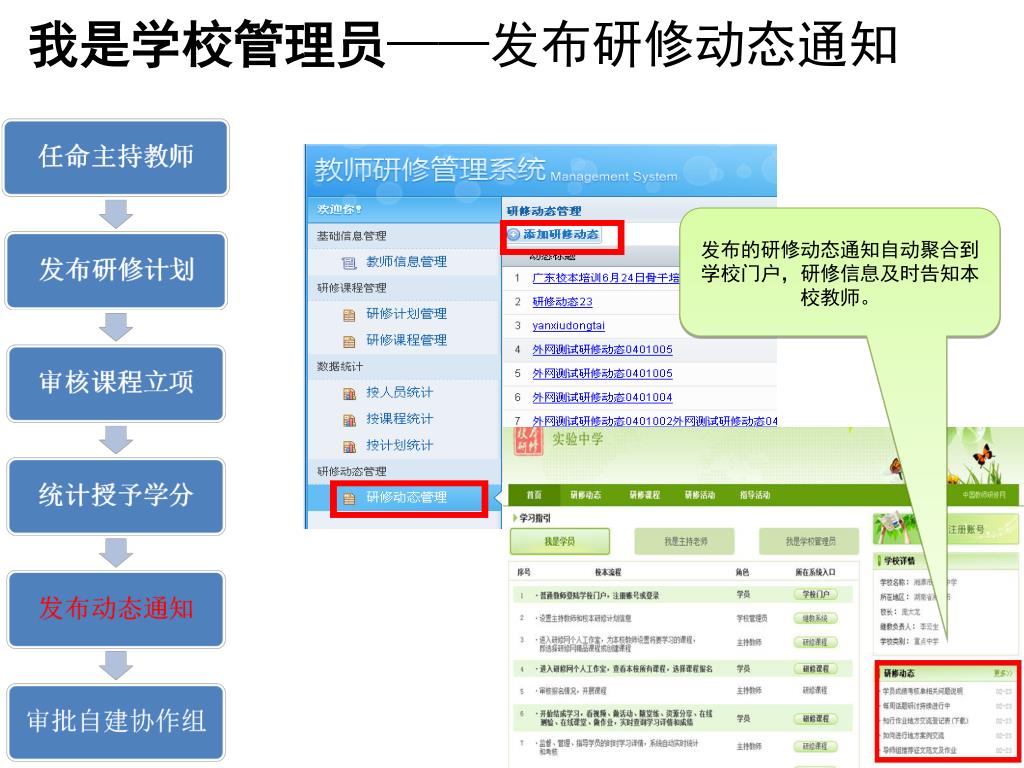
Task: Open 研修课程管理 in the sidebar
Action: pyautogui.click(x=406, y=340)
